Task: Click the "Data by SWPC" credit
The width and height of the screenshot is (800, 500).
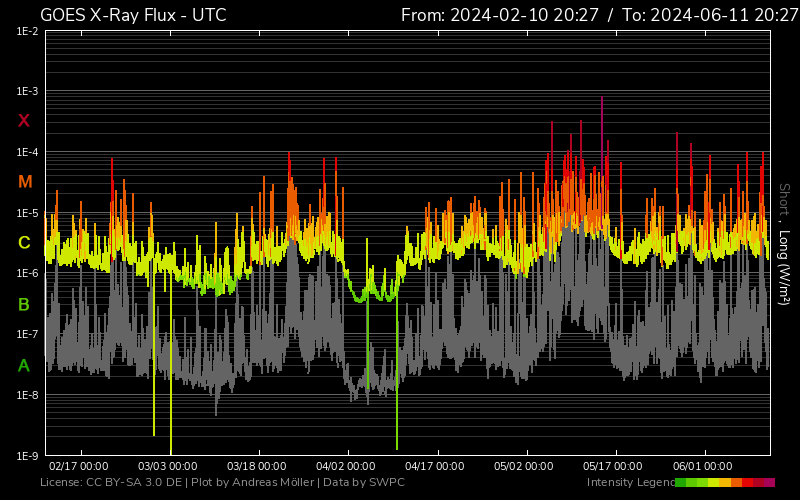Action: click(x=364, y=482)
